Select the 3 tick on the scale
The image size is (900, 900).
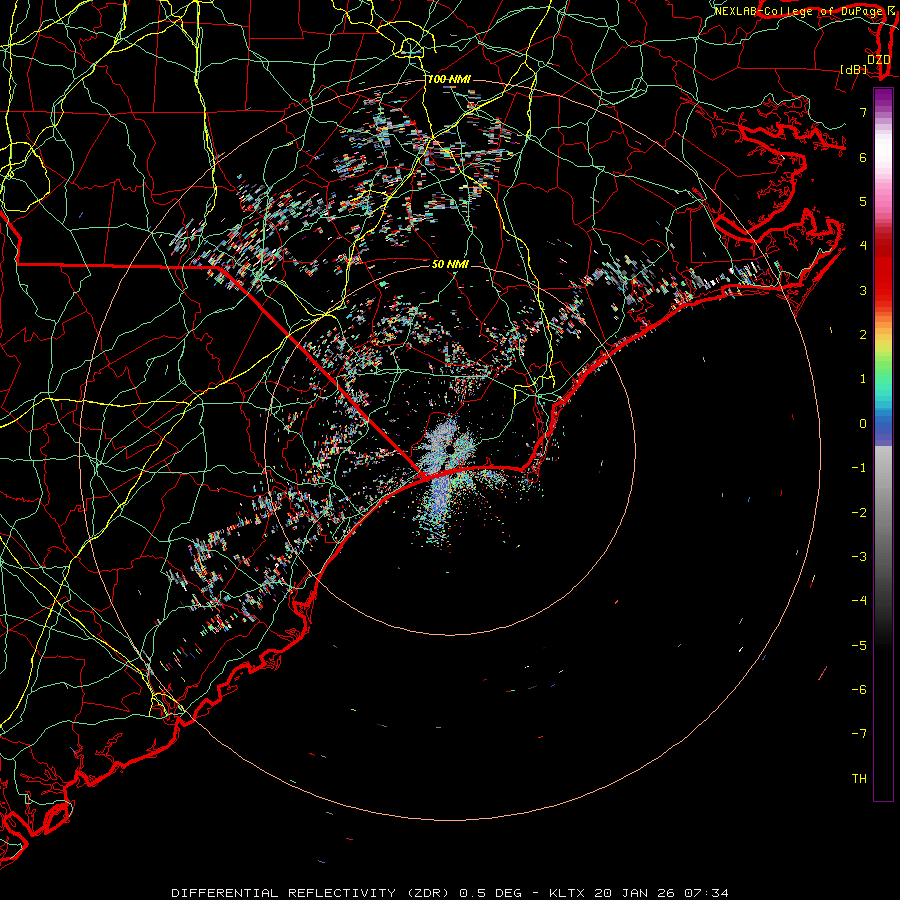863,290
